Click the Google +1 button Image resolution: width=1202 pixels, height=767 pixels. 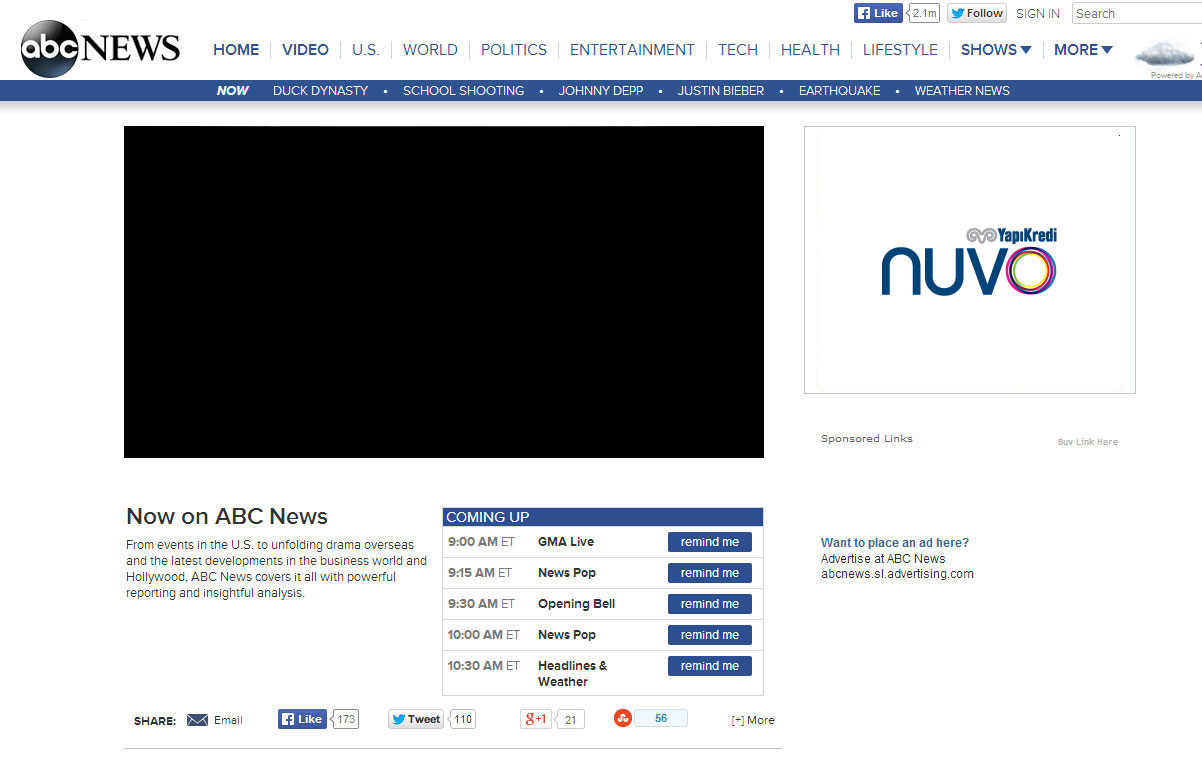[x=536, y=719]
